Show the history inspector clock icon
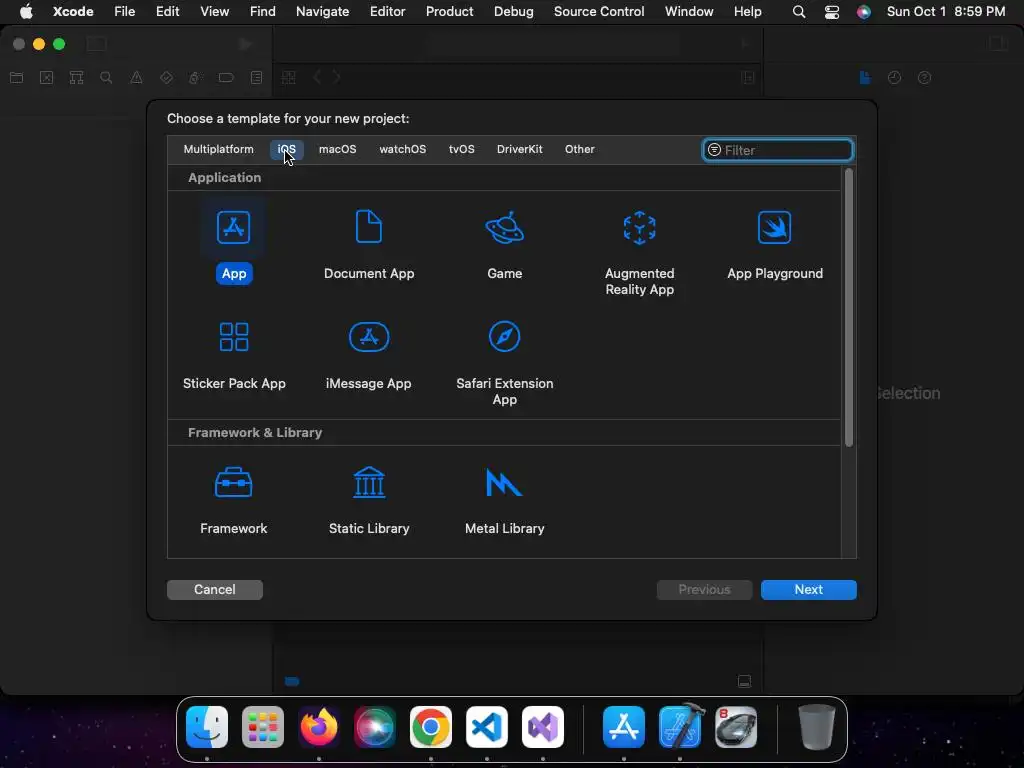Viewport: 1024px width, 768px height. coord(894,78)
